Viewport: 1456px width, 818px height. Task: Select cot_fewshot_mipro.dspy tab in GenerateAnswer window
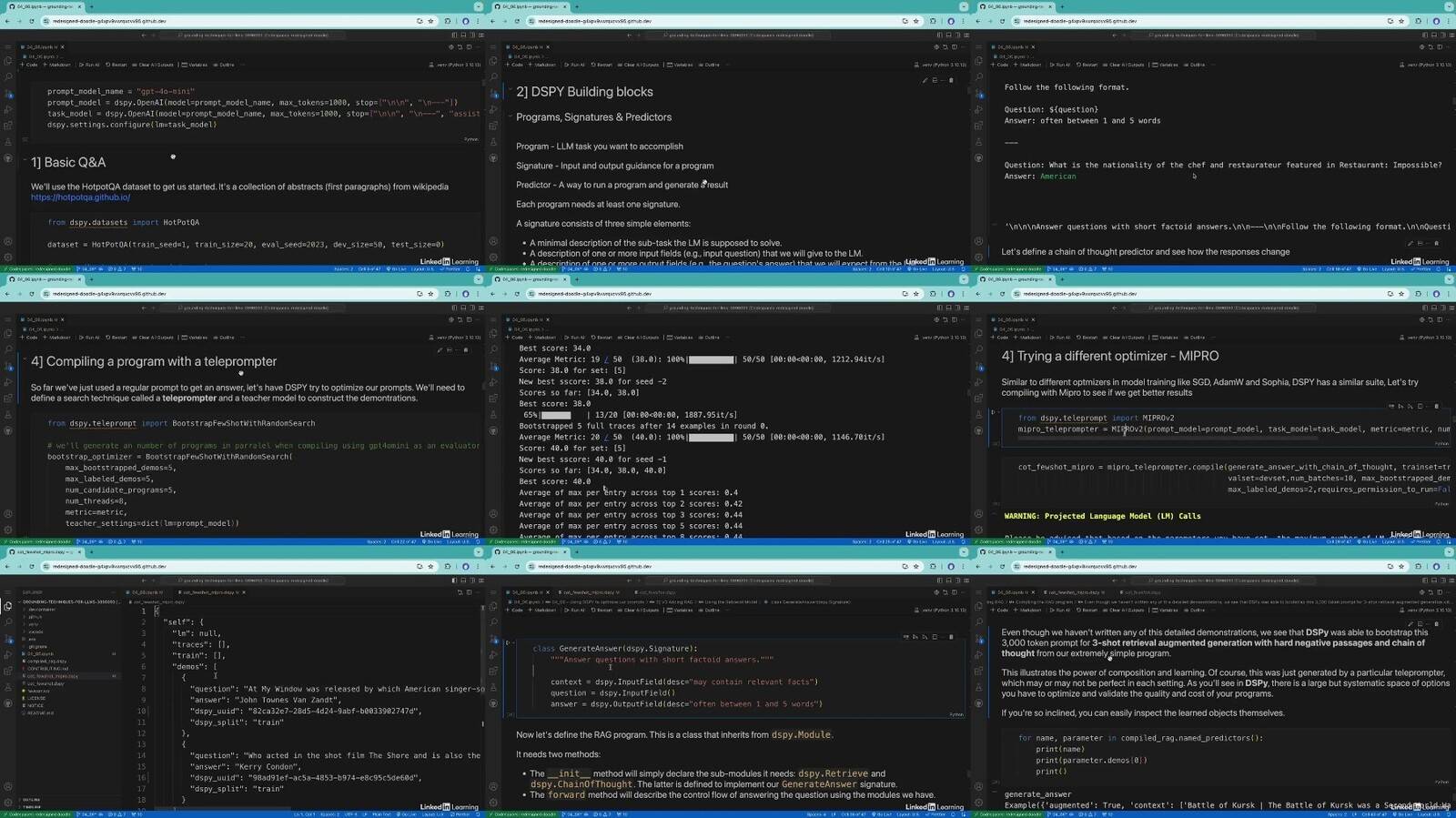(589, 592)
